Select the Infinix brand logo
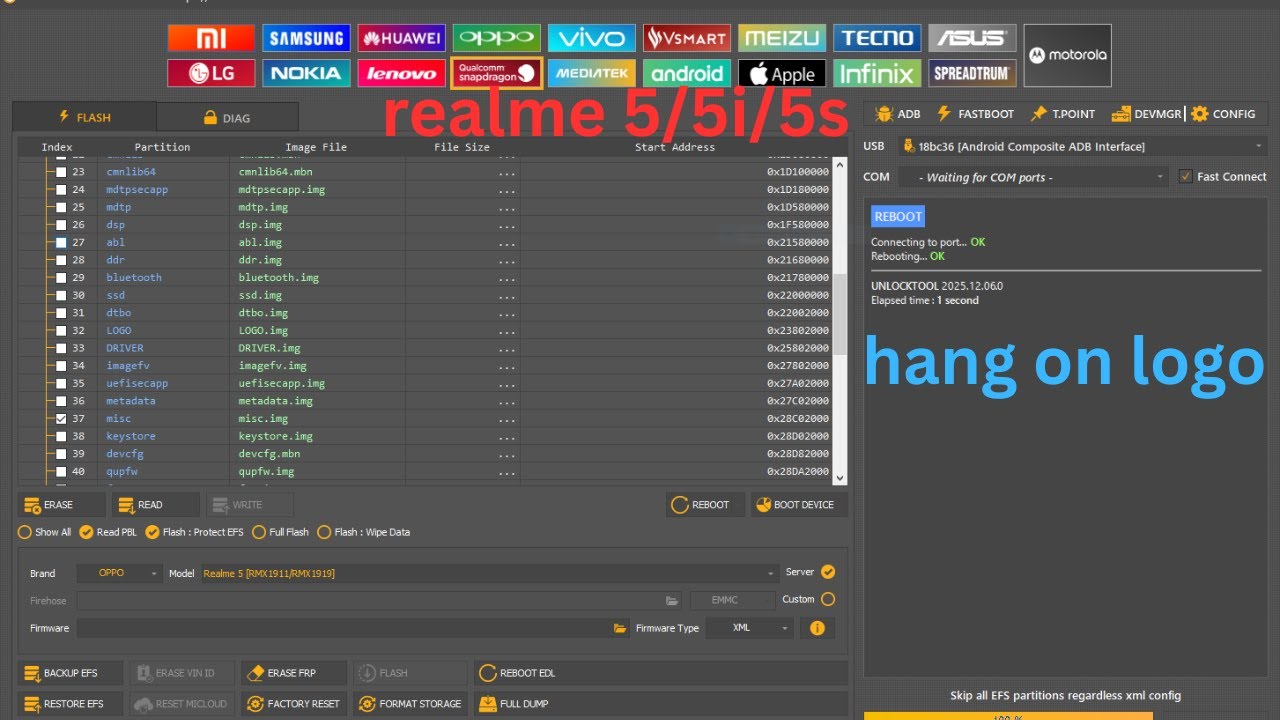Viewport: 1280px width, 720px height. (877, 73)
